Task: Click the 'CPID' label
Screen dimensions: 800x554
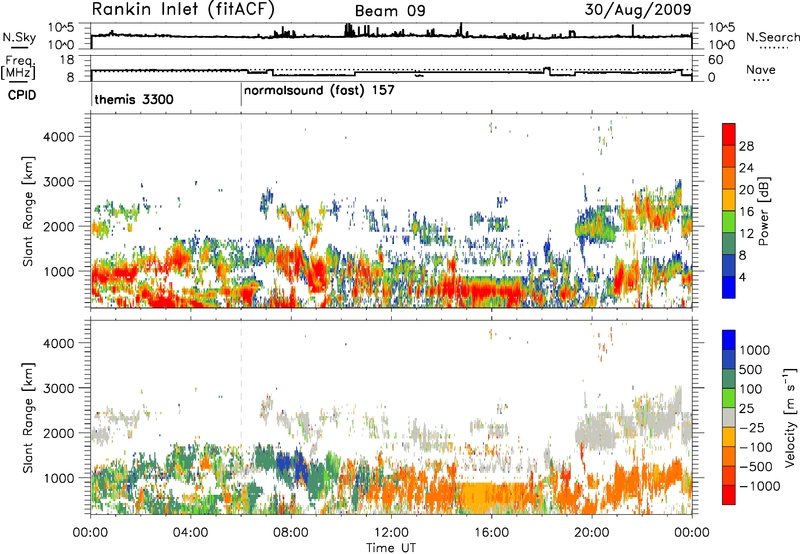Action: click(x=22, y=95)
